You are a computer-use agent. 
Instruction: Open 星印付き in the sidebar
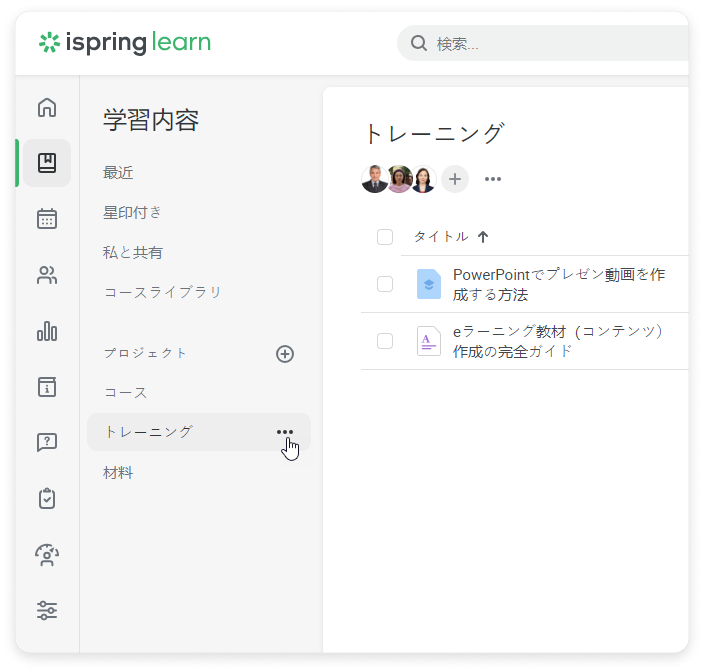pos(132,212)
